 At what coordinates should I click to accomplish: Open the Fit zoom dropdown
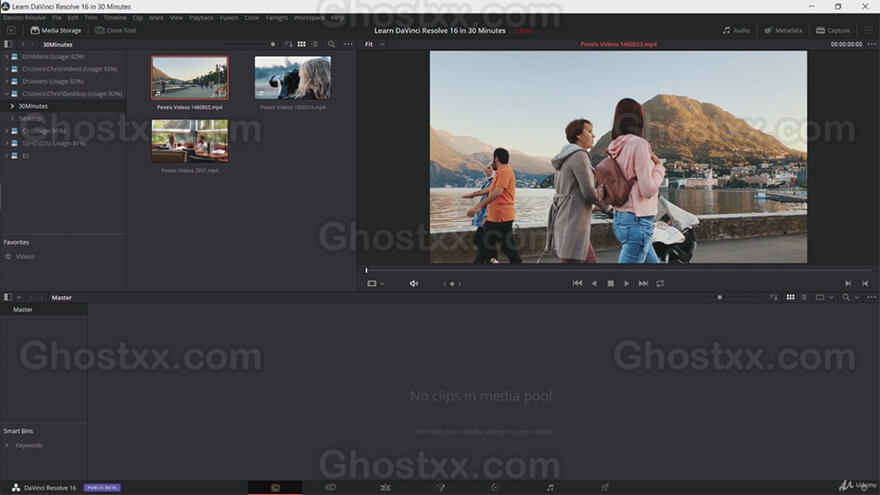[x=374, y=44]
